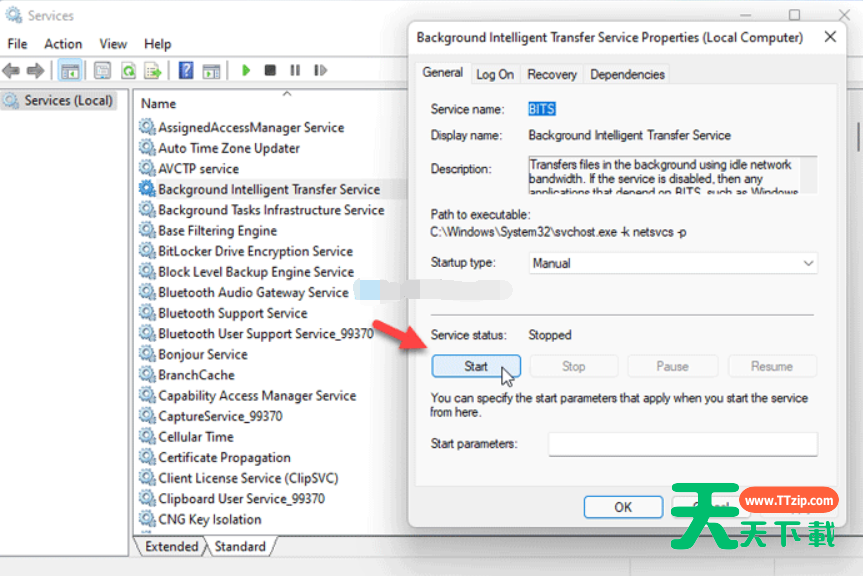Click gear icon beside AssignedAccessManager Service

[147, 127]
